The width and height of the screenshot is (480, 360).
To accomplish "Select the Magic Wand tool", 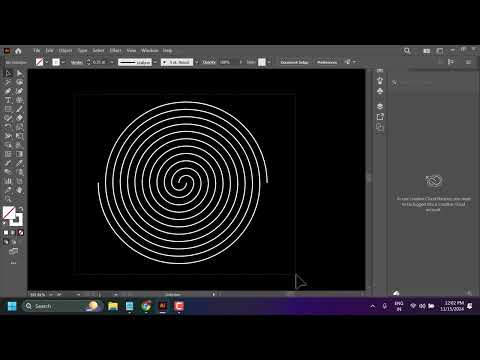I will point(8,82).
